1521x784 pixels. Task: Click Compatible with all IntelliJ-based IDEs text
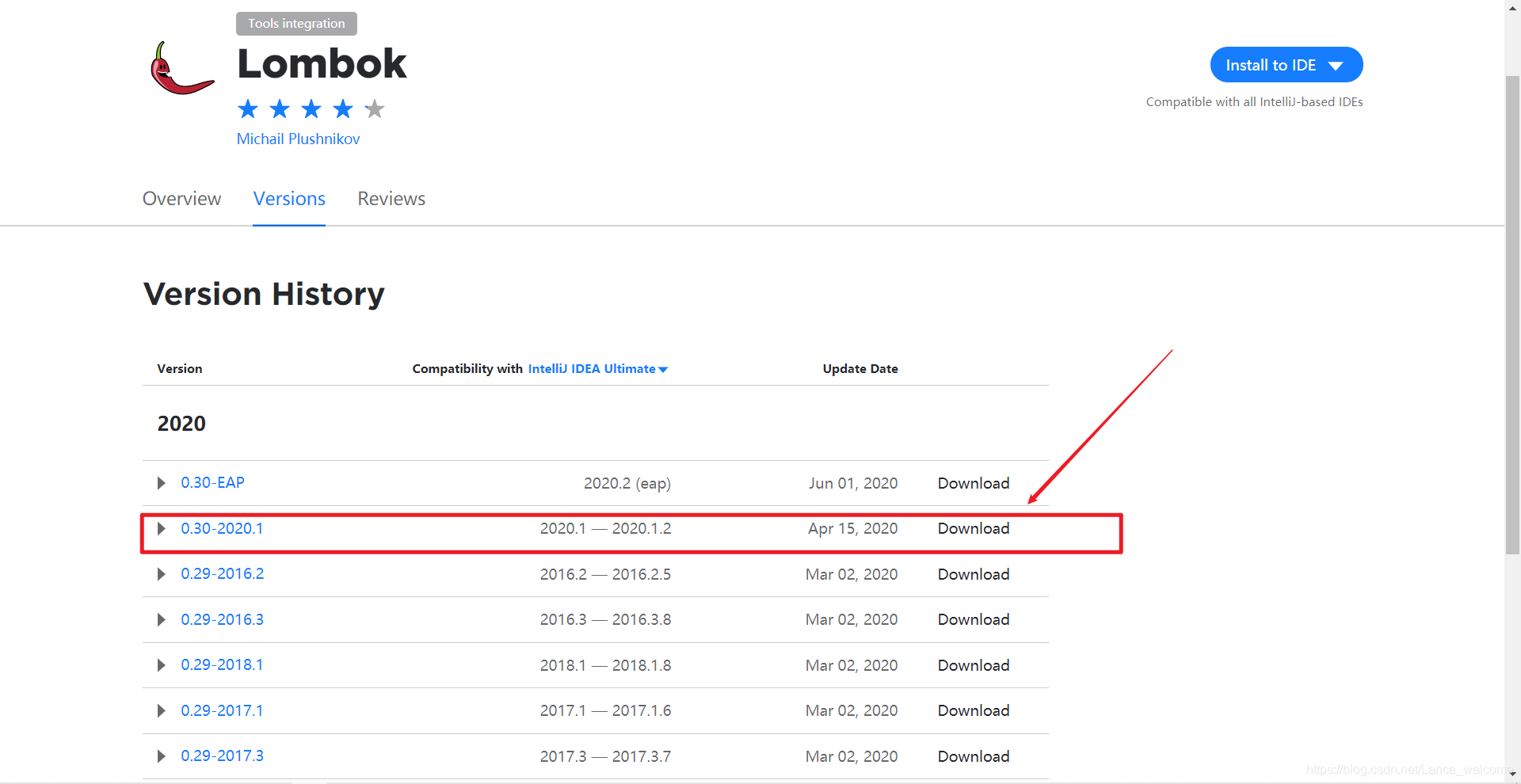1254,102
